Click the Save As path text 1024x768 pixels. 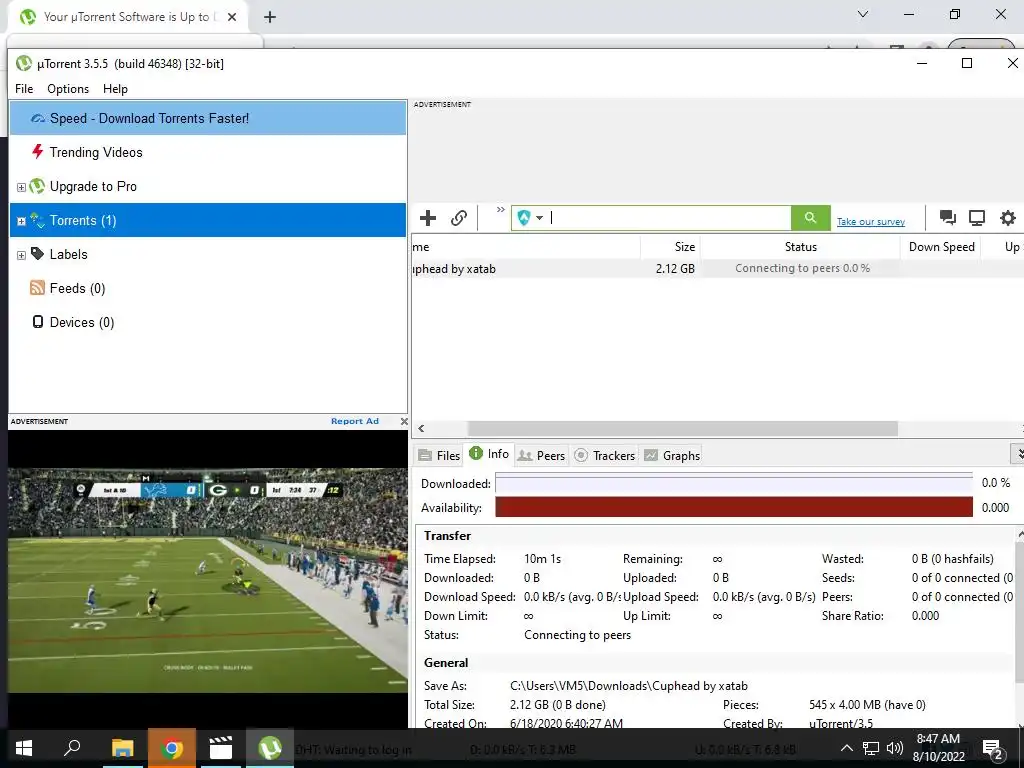(628, 686)
